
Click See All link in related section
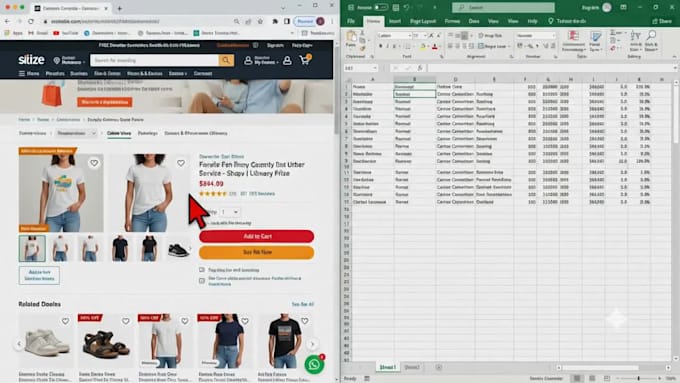tap(302, 304)
